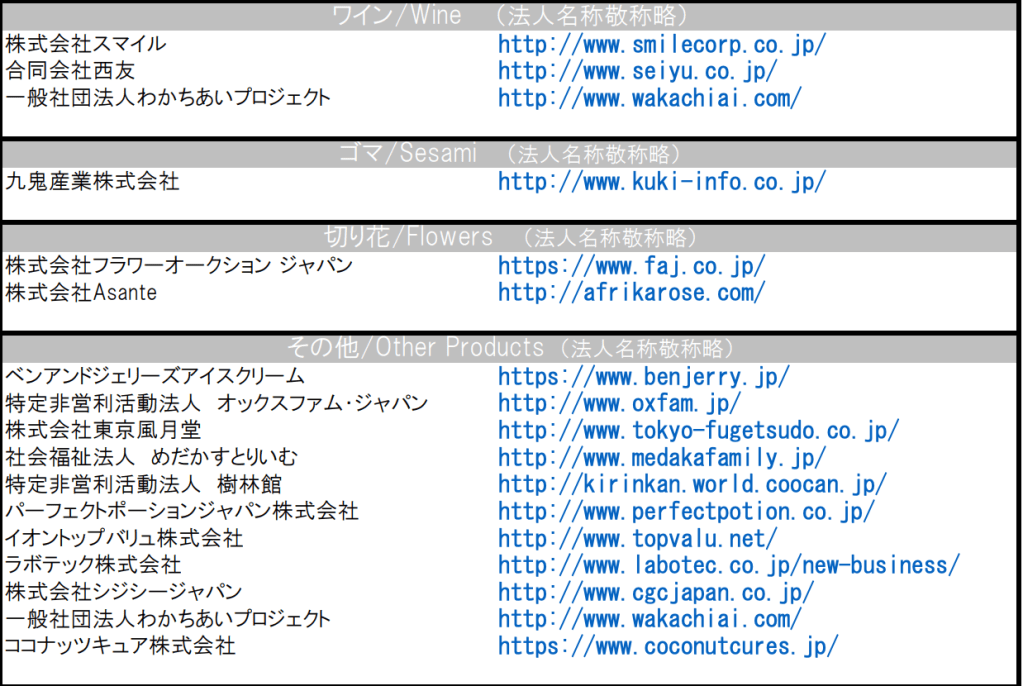Screen dimensions: 1023x686
Task: Open the www.faj.co.jp link
Action: click(x=631, y=266)
